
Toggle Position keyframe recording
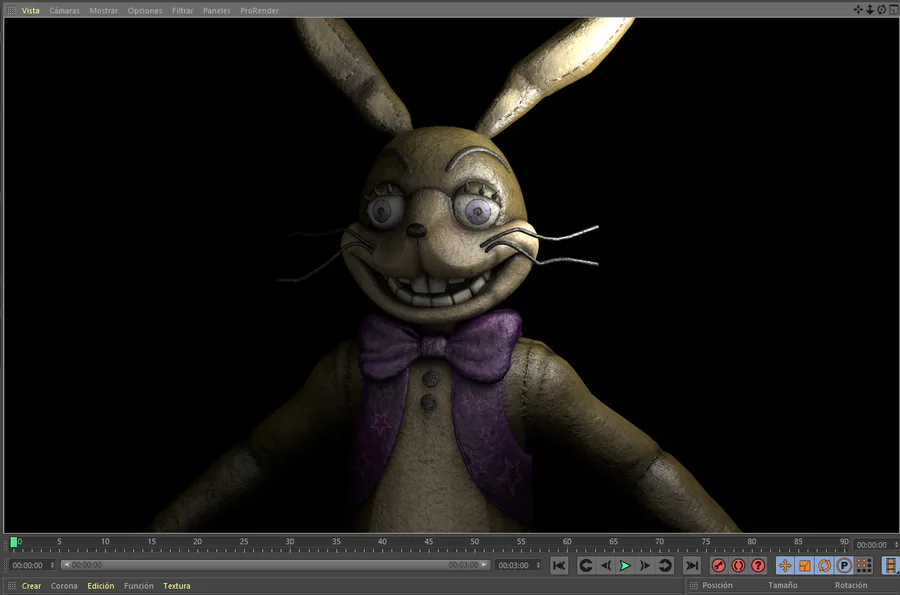point(785,566)
